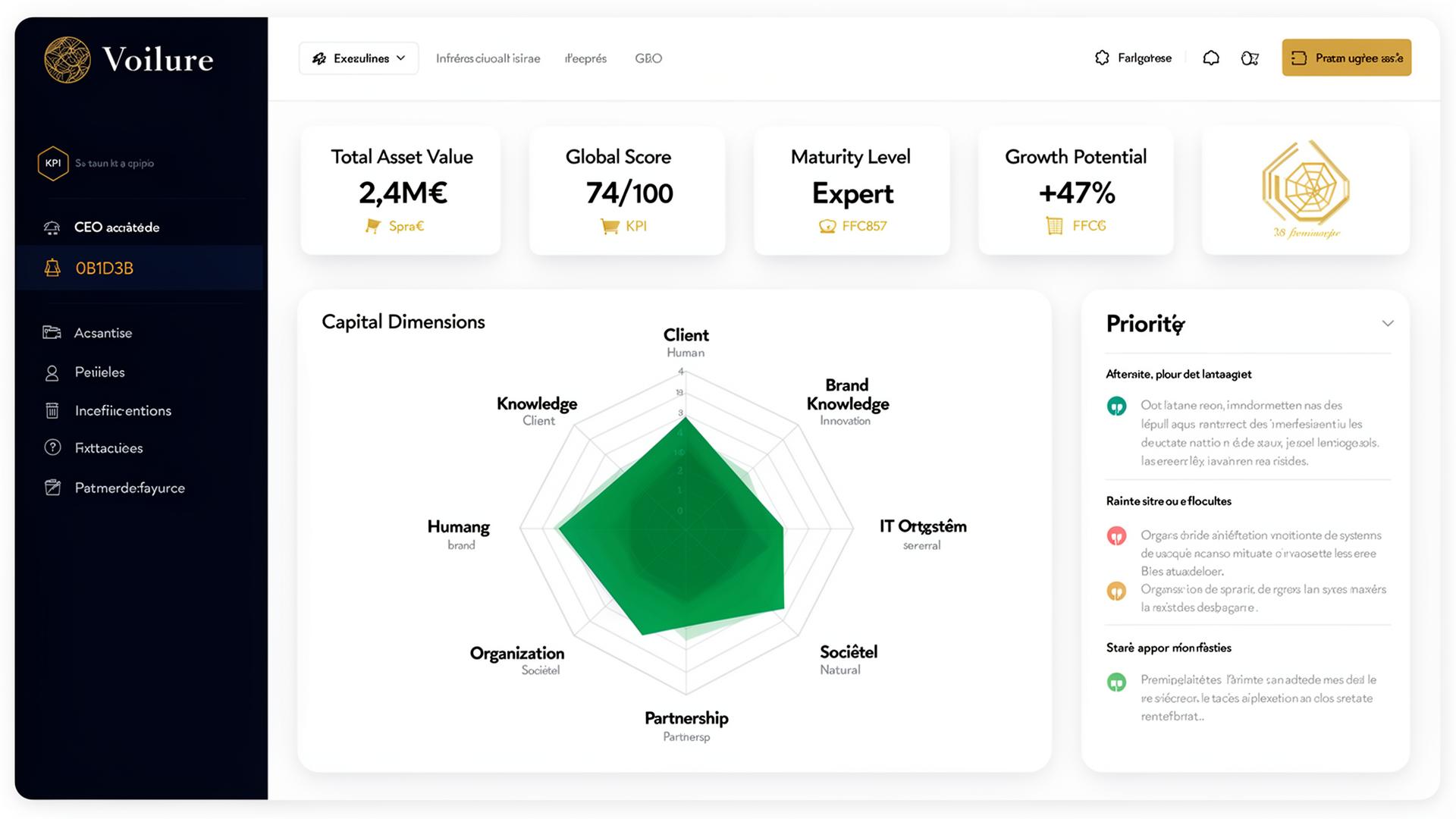Click the question mark icon near Fxttacuiees

52,447
